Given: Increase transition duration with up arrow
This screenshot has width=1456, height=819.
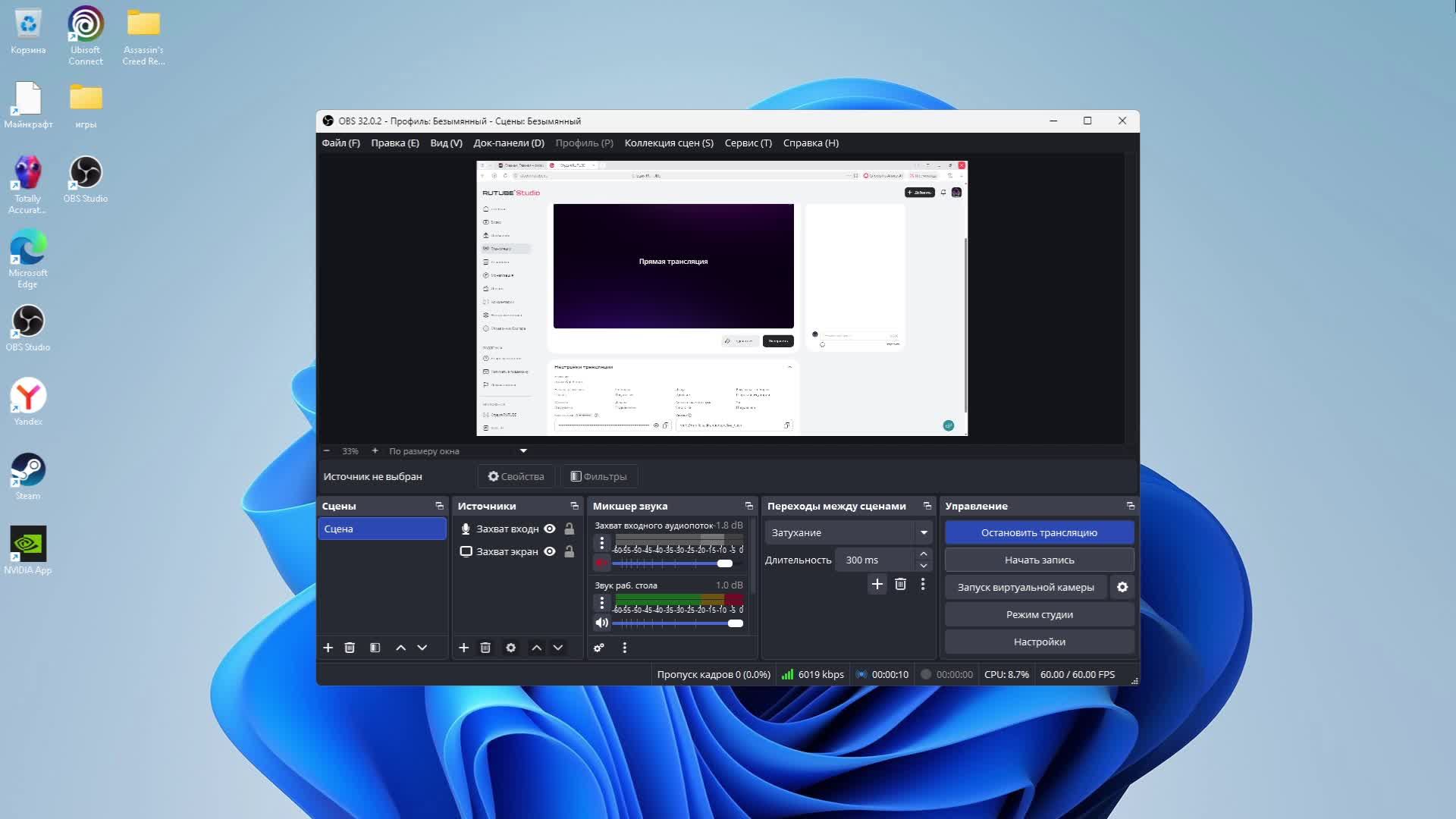Looking at the screenshot, I should pos(923,554).
